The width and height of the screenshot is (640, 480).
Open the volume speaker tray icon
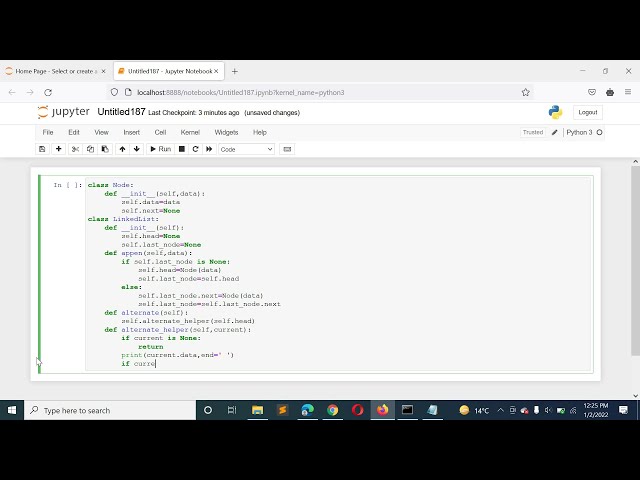pyautogui.click(x=548, y=410)
